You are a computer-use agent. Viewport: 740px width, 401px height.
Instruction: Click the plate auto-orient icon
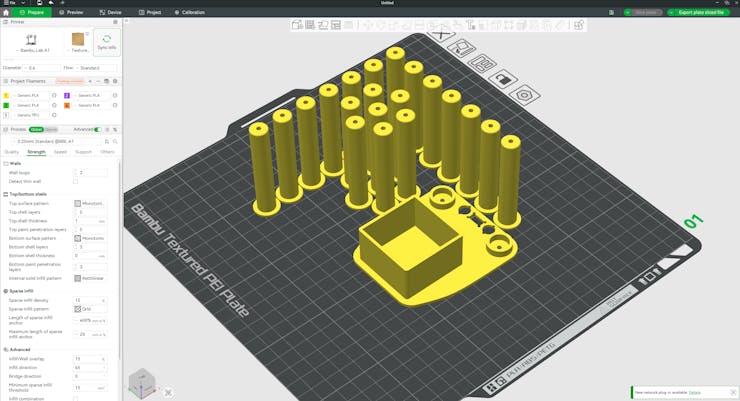coord(461,48)
